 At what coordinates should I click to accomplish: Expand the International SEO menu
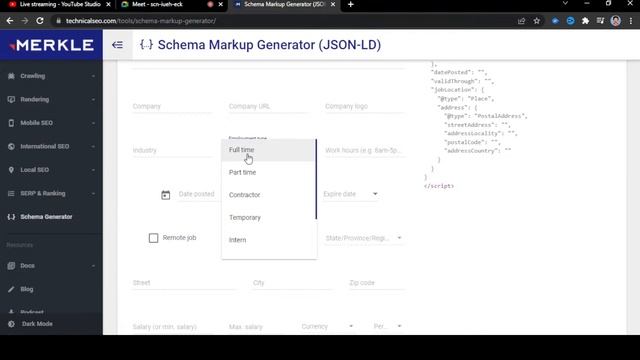point(93,147)
